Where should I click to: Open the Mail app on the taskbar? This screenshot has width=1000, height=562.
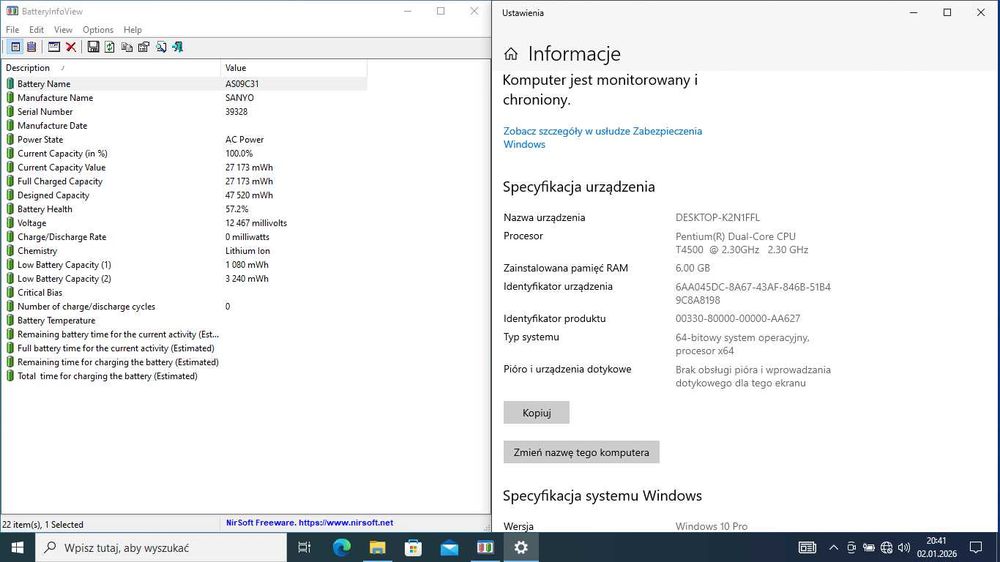coord(449,547)
